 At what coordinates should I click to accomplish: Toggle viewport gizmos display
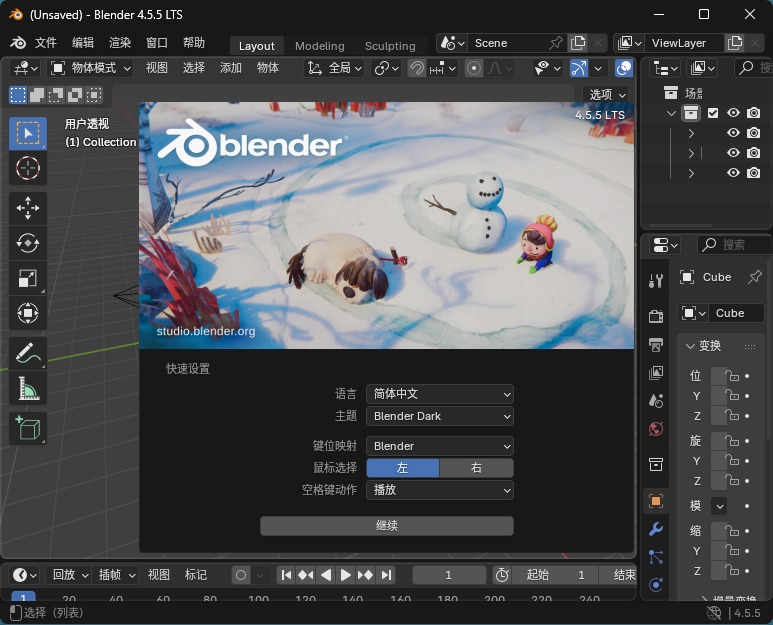pos(579,68)
